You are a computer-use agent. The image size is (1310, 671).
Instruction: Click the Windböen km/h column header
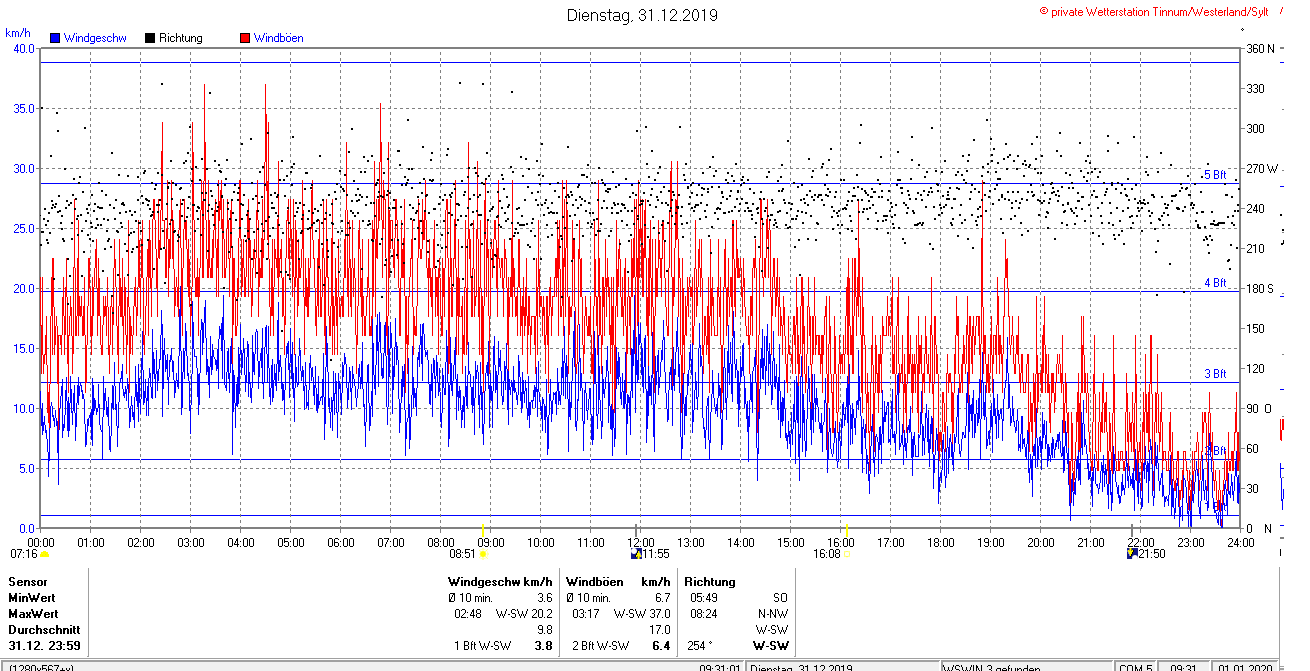(x=618, y=582)
